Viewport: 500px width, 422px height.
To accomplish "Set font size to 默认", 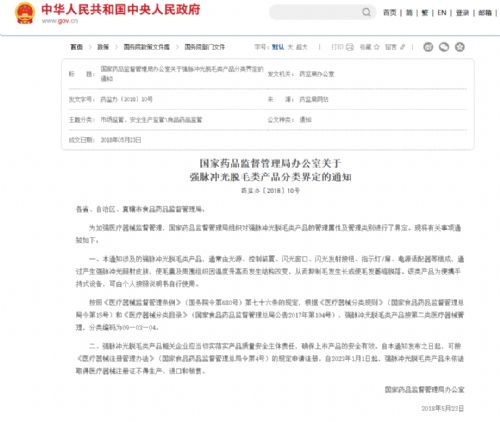I will [x=278, y=47].
